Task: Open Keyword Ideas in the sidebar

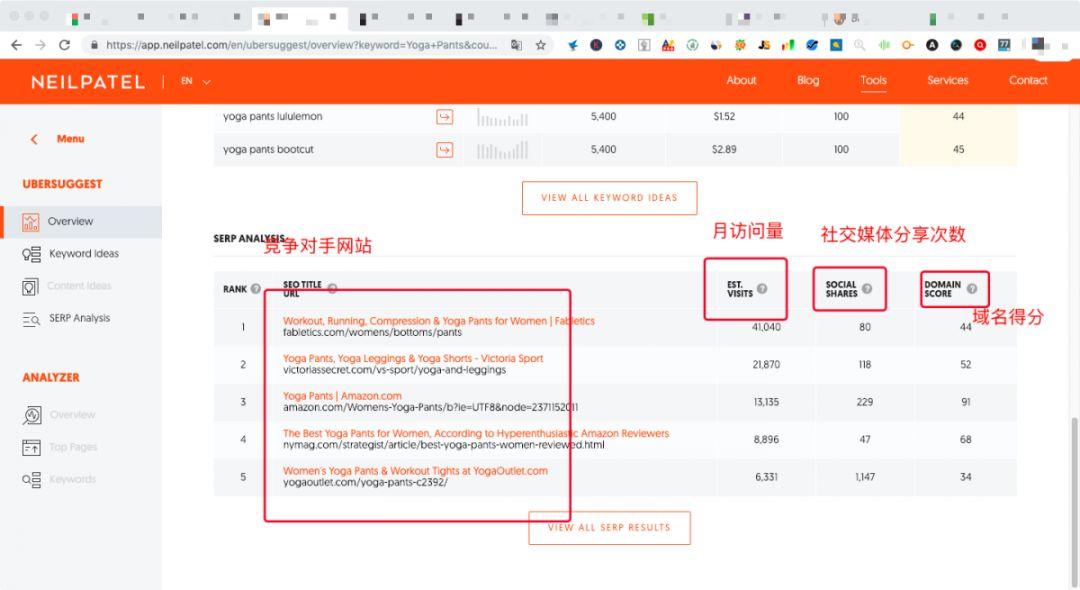Action: tap(70, 254)
